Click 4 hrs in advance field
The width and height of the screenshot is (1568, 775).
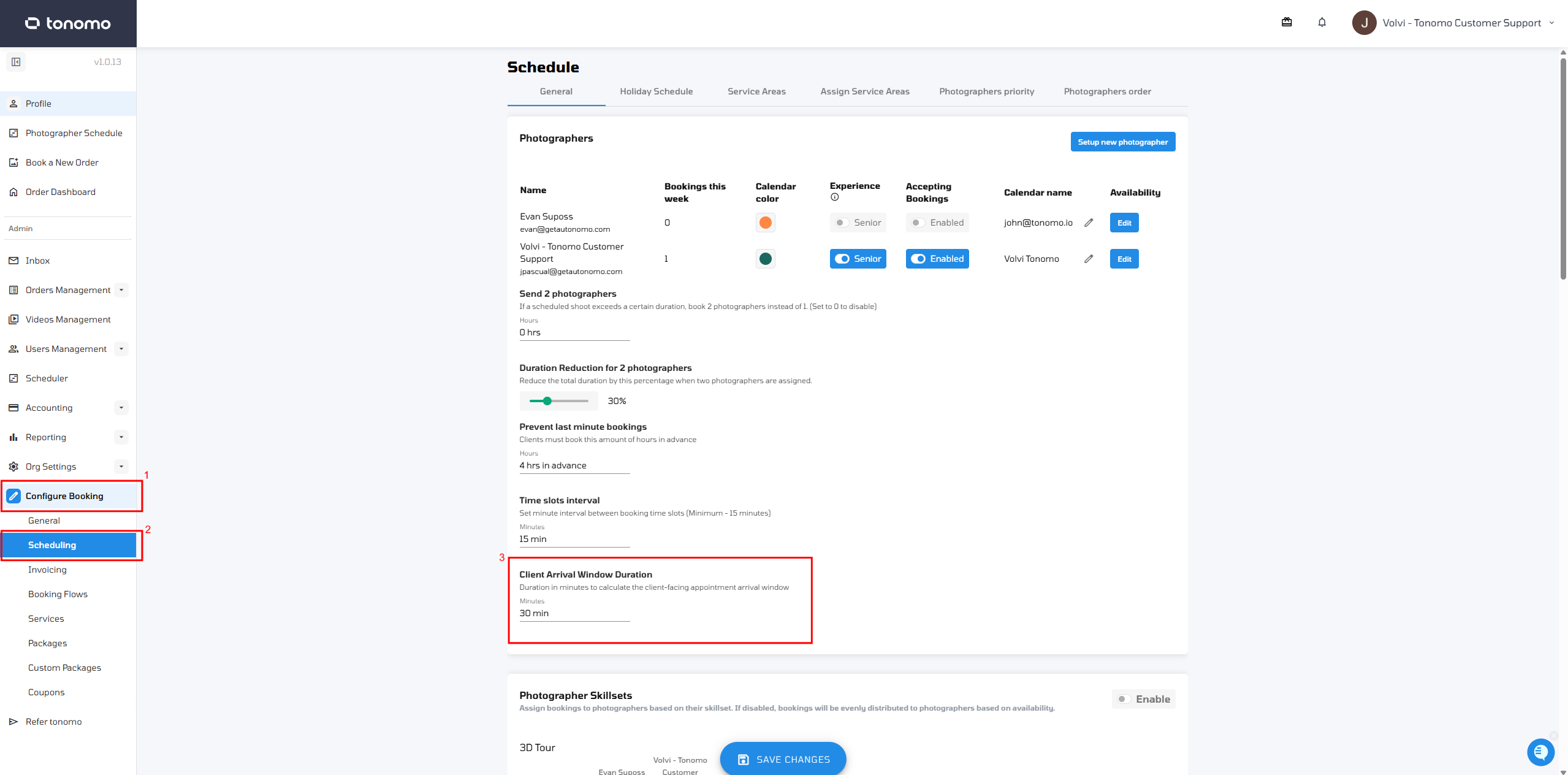click(574, 465)
